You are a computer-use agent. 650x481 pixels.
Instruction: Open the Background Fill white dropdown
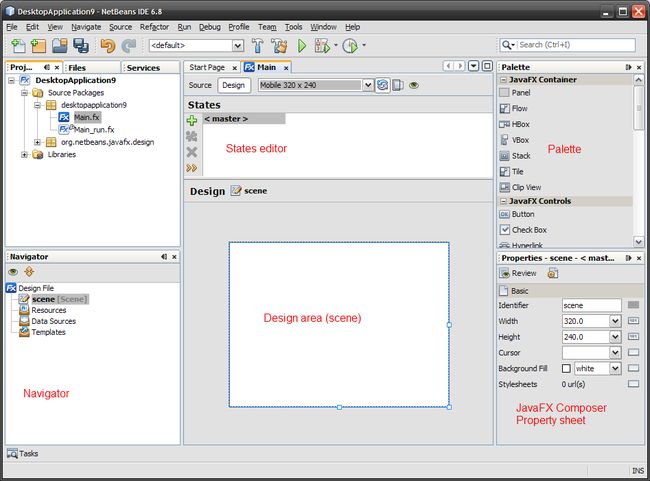pyautogui.click(x=615, y=368)
